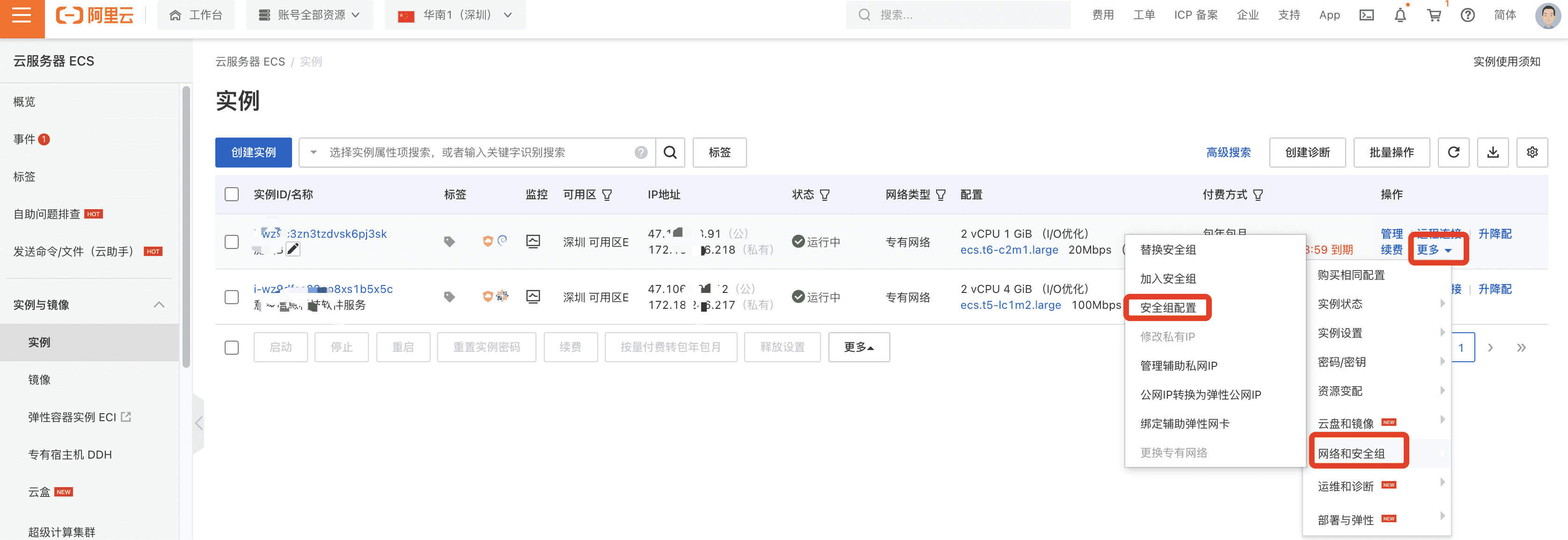
Task: Click the edit pencil next to first instance name
Action: 293,249
